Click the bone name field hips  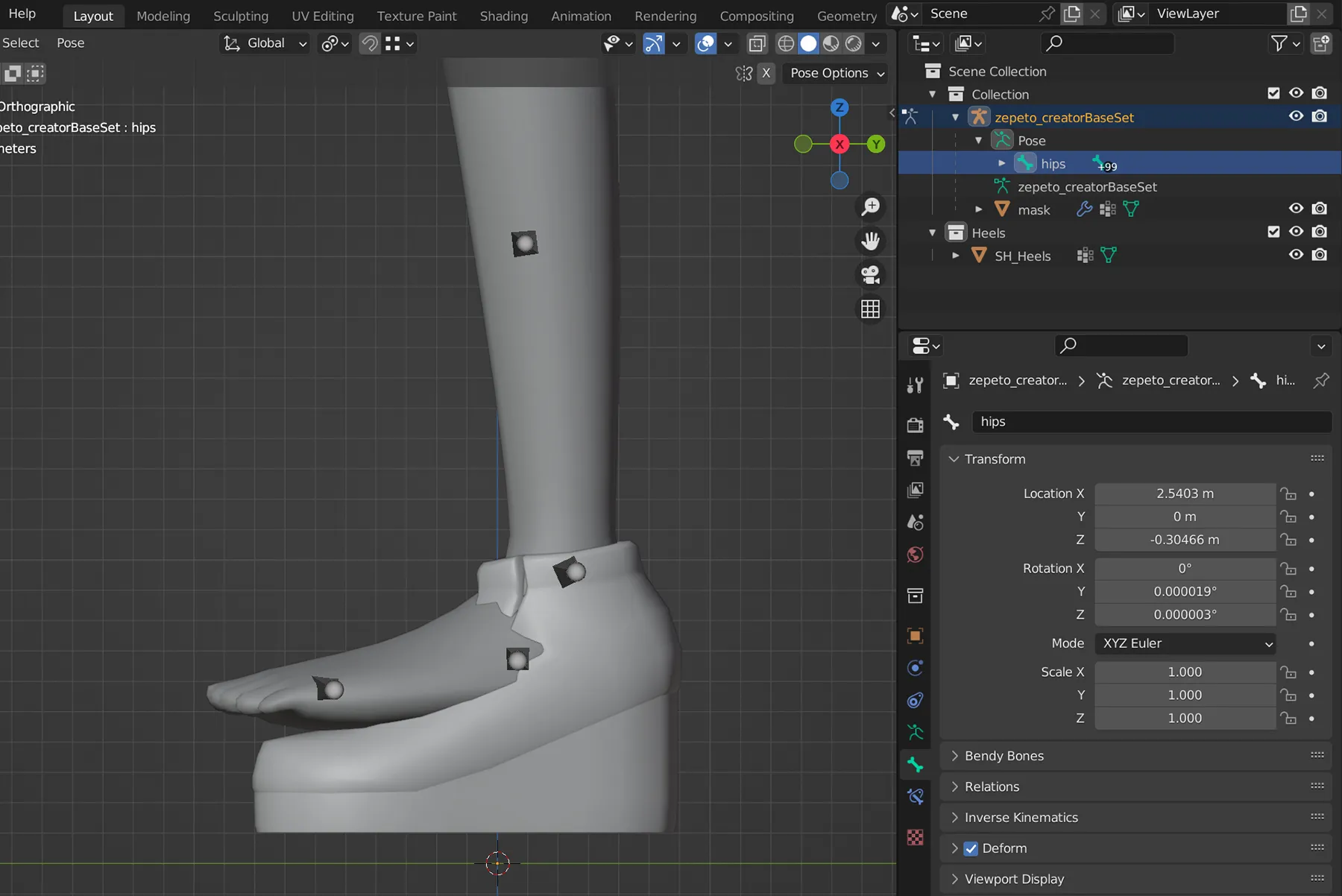[x=1151, y=421]
